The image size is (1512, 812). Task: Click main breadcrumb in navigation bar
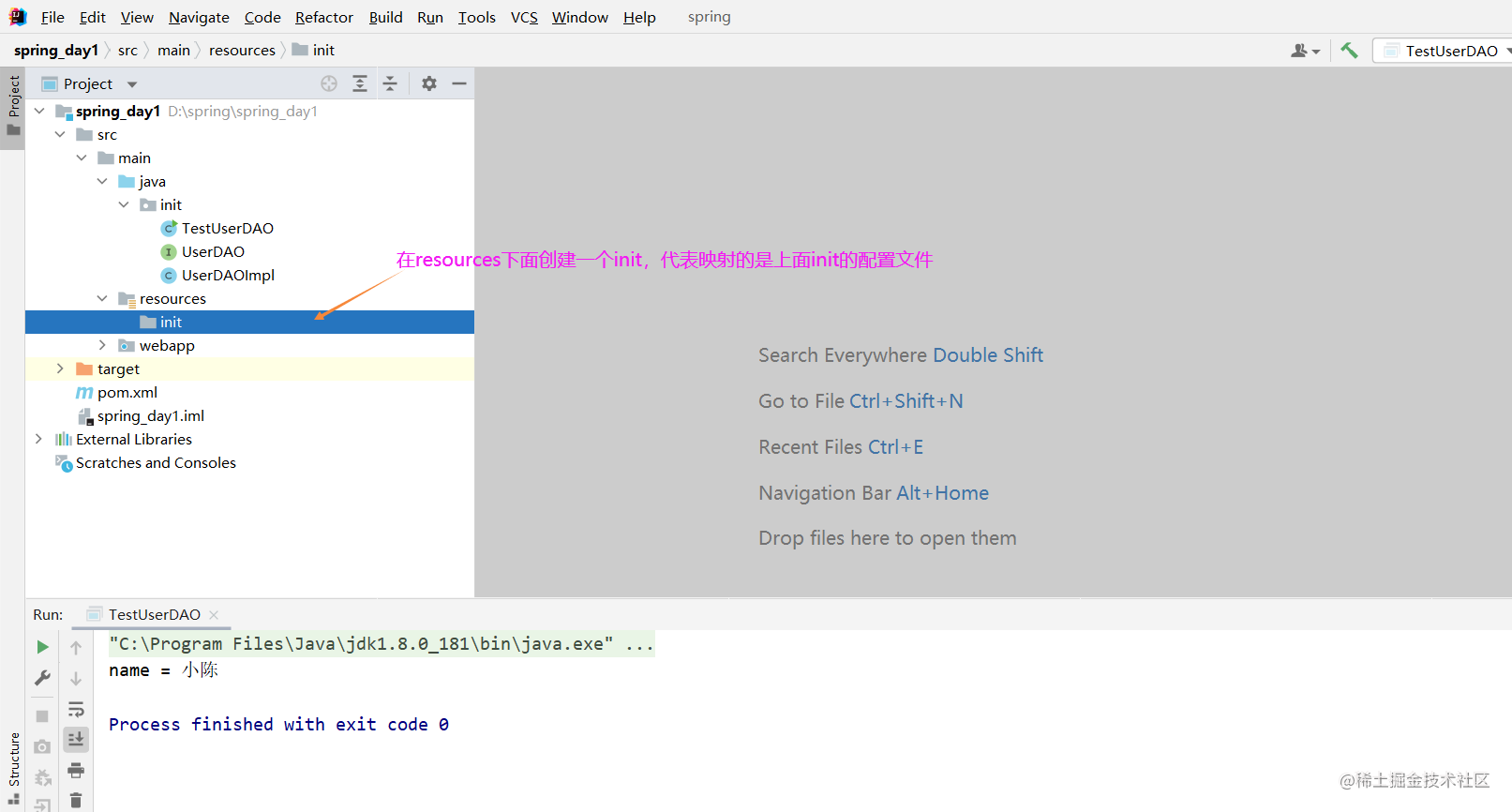tap(173, 51)
